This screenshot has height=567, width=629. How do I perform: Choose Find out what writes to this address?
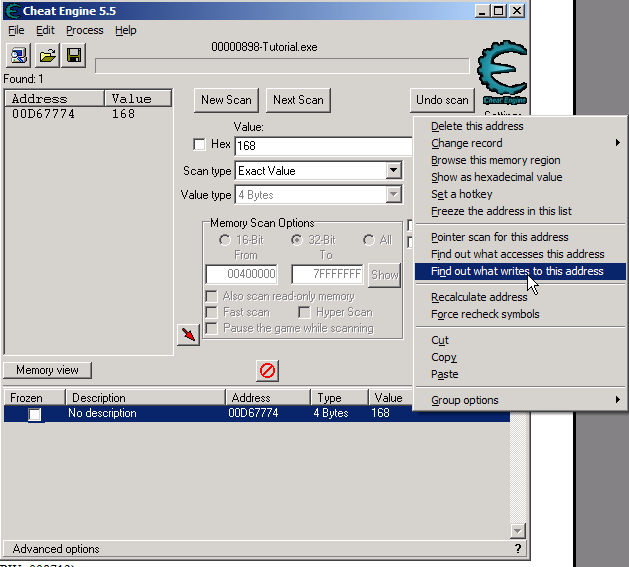point(520,271)
